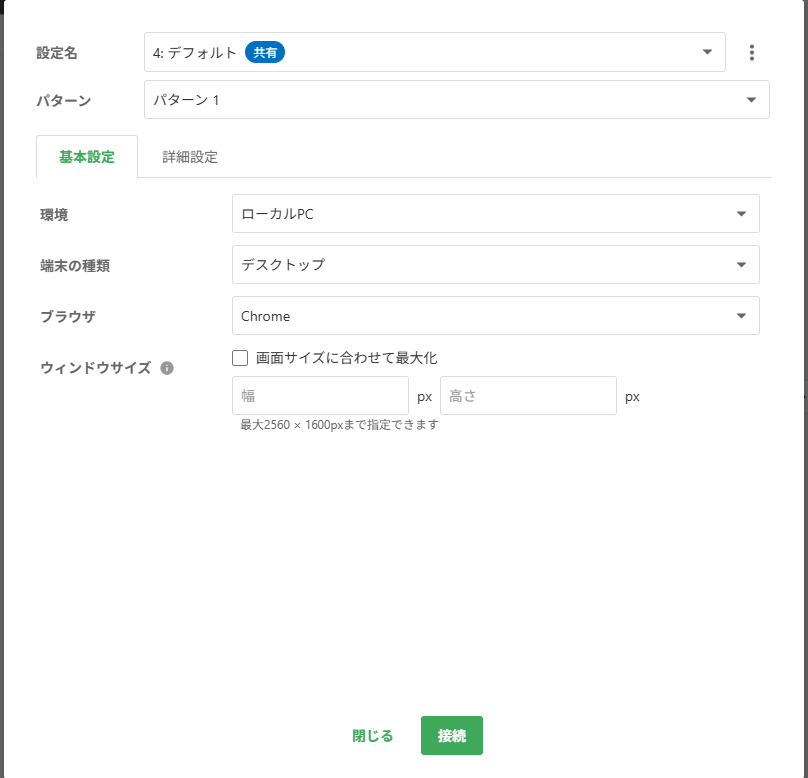
Task: Click into the 高さ height input field
Action: 528,396
